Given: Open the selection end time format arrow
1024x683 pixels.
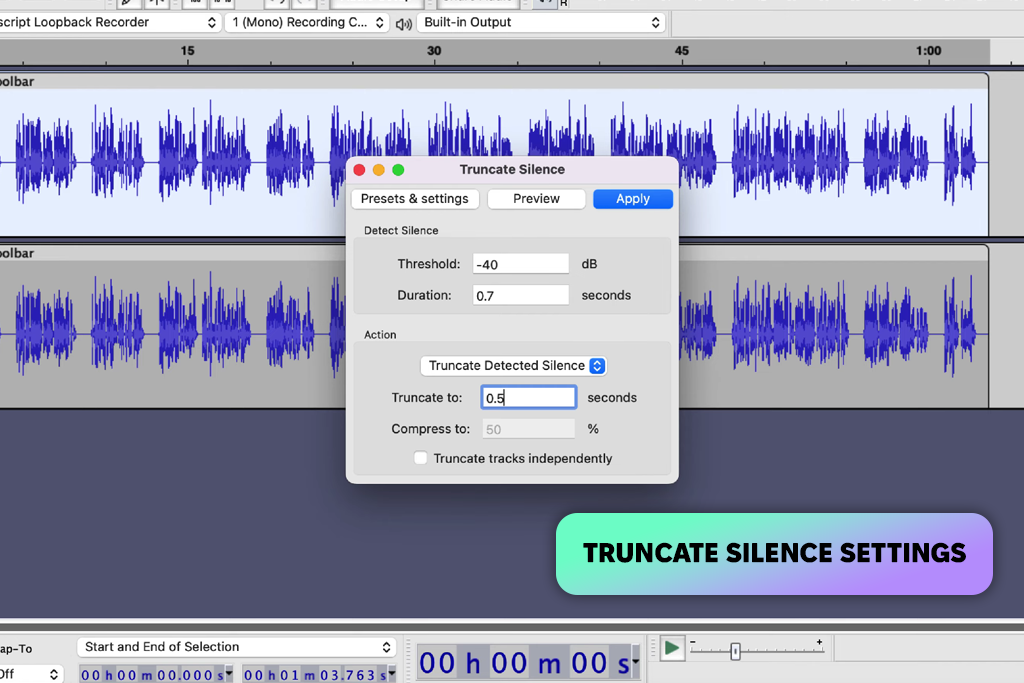Looking at the screenshot, I should [392, 673].
